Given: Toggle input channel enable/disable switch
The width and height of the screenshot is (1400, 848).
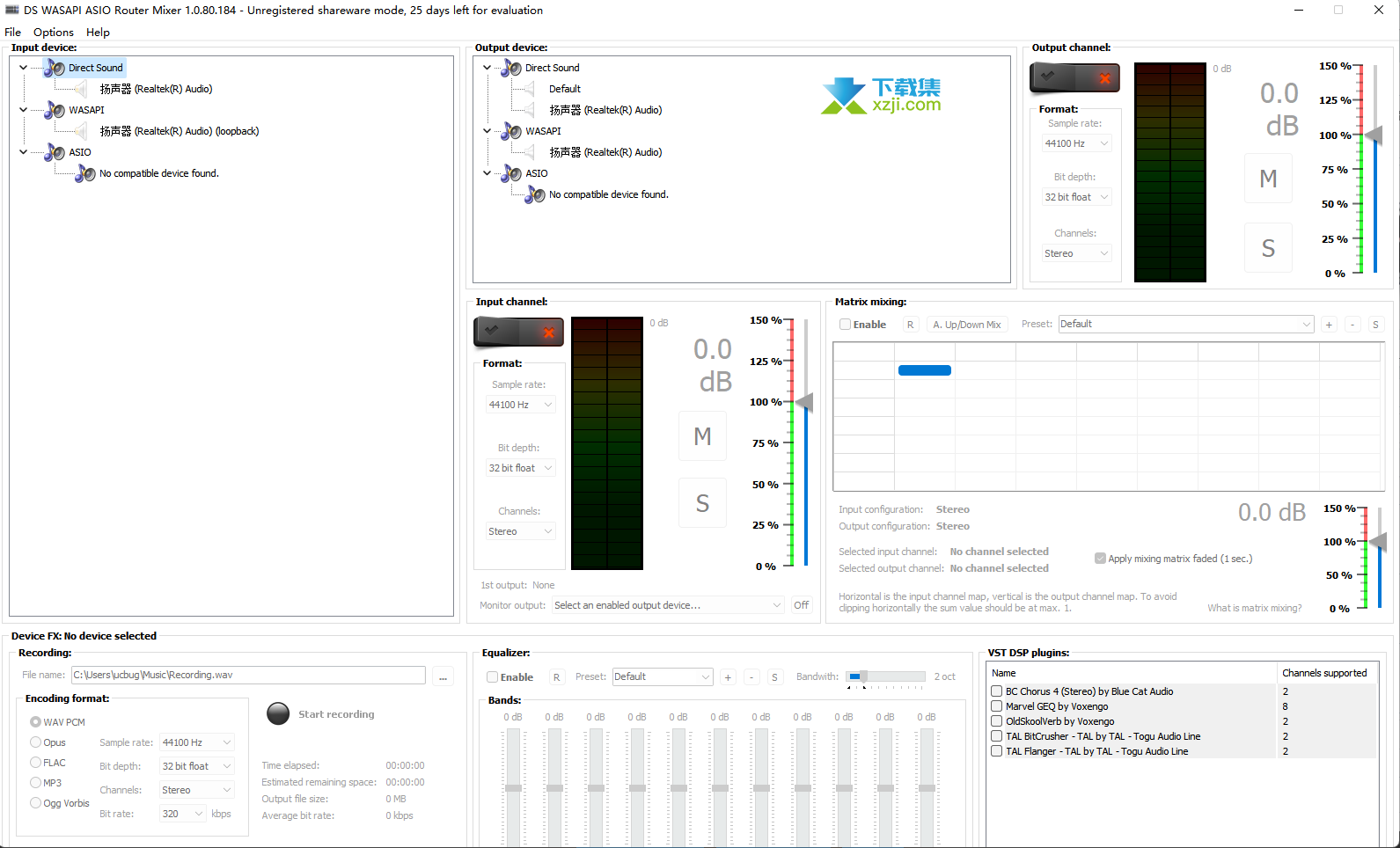Looking at the screenshot, I should coord(519,332).
